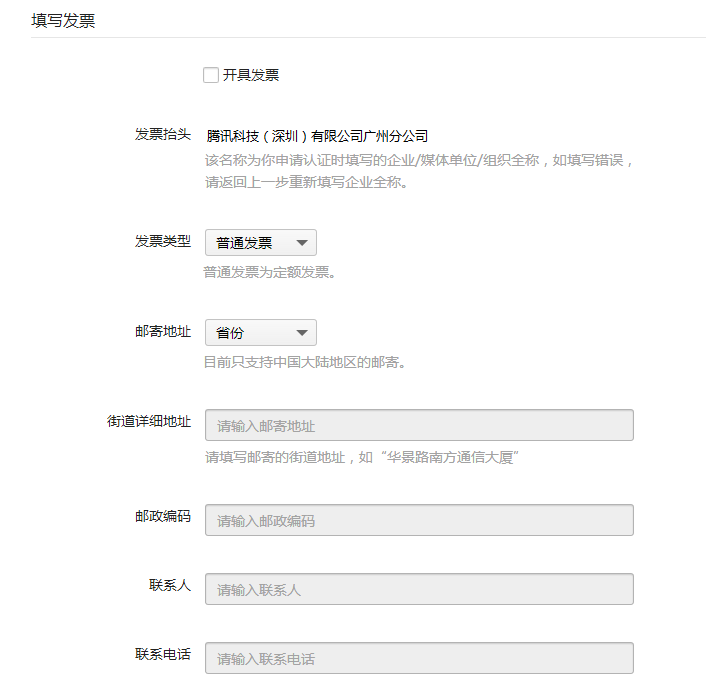Click the 邮寄地址 label
706x696 pixels.
[163, 331]
